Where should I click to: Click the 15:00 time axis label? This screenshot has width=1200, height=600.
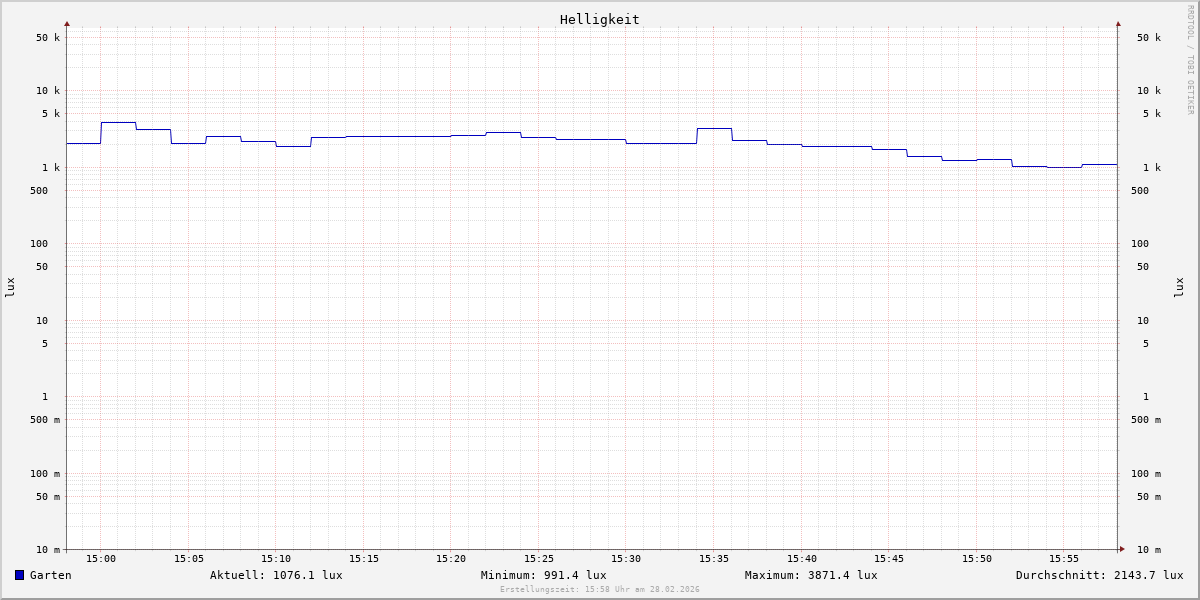tap(101, 559)
